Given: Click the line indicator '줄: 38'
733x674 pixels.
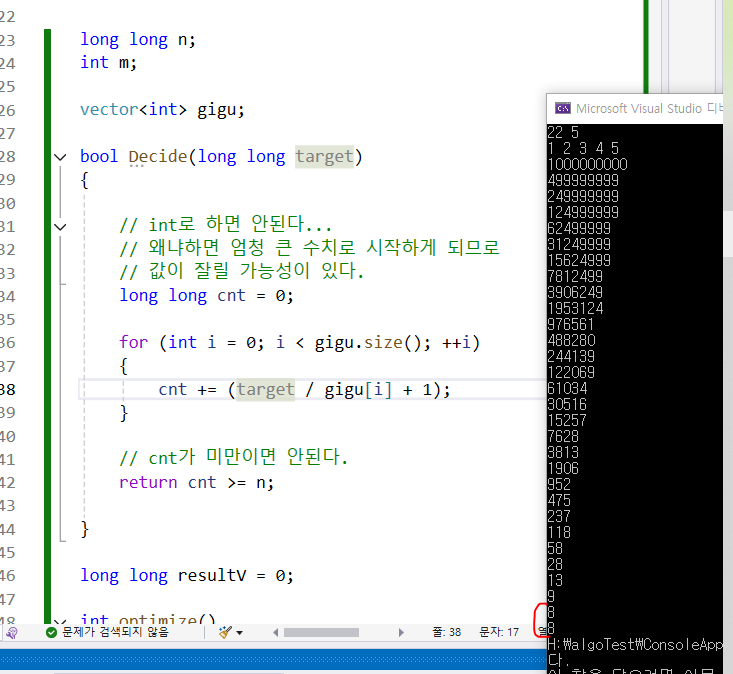Looking at the screenshot, I should (446, 632).
